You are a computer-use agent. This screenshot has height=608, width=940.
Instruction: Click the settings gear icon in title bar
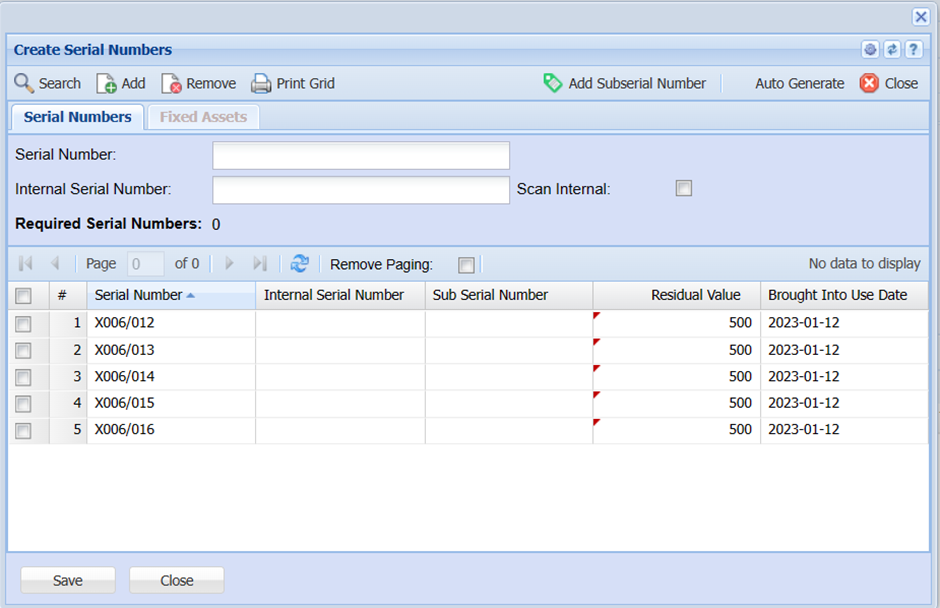(x=870, y=50)
